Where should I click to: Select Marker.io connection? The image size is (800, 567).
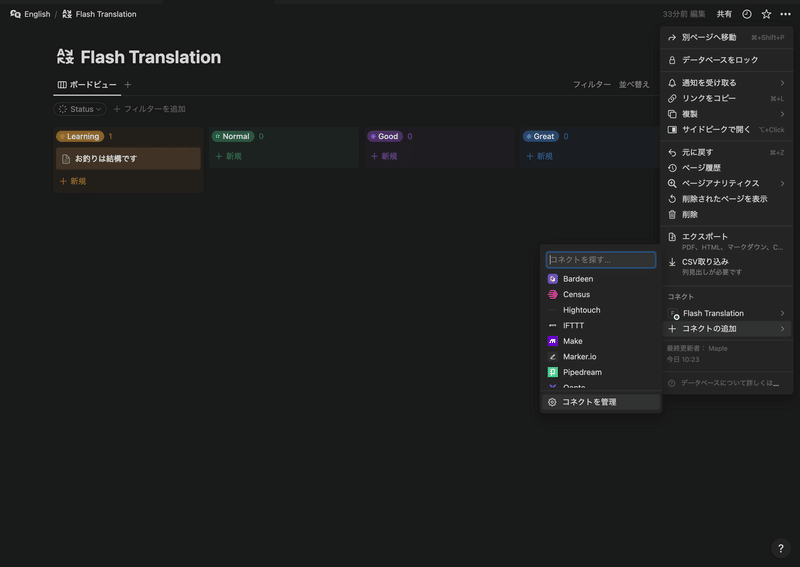coord(601,357)
